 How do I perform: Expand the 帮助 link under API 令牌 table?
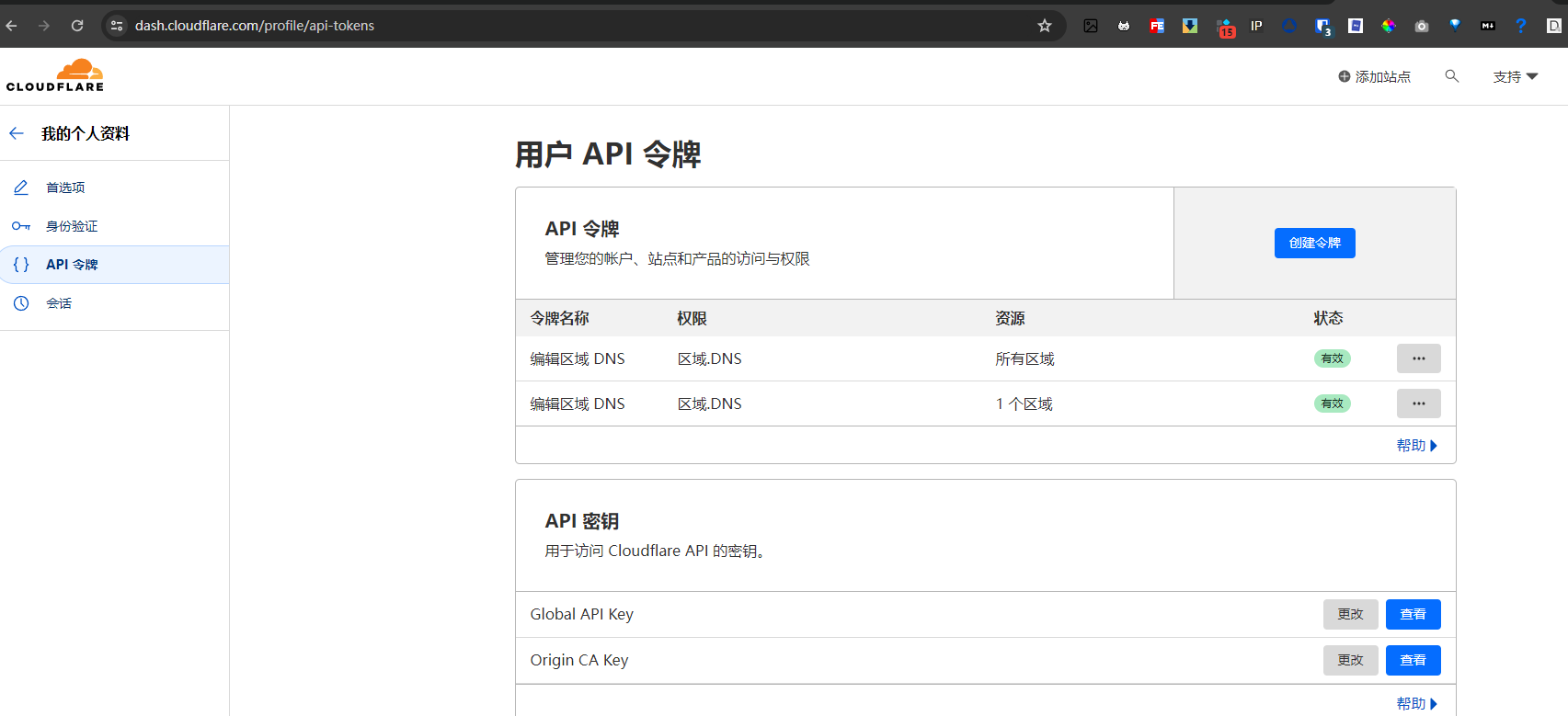[x=1416, y=446]
